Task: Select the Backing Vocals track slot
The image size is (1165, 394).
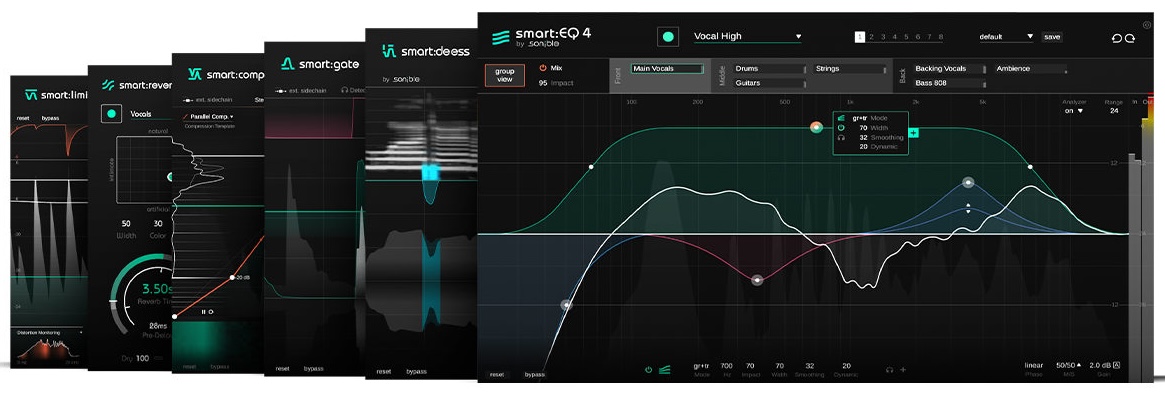Action: (x=951, y=68)
